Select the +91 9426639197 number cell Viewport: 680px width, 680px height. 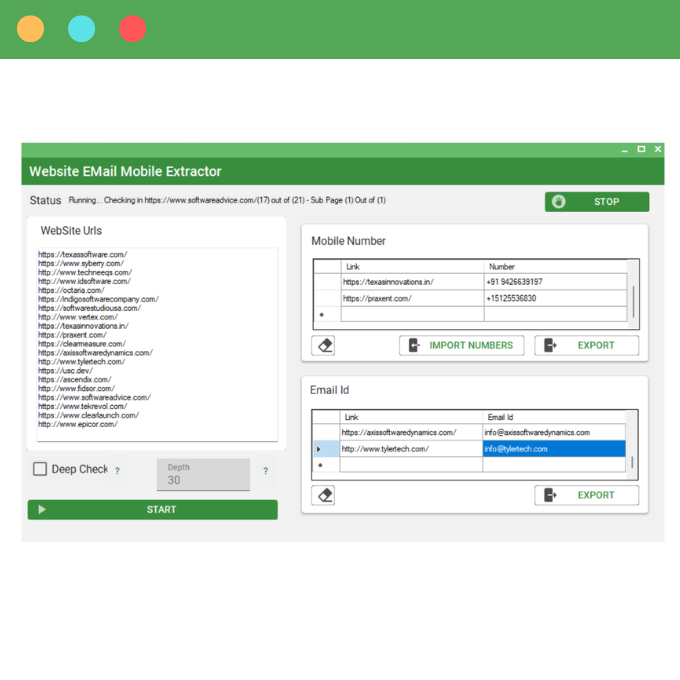[x=555, y=283]
